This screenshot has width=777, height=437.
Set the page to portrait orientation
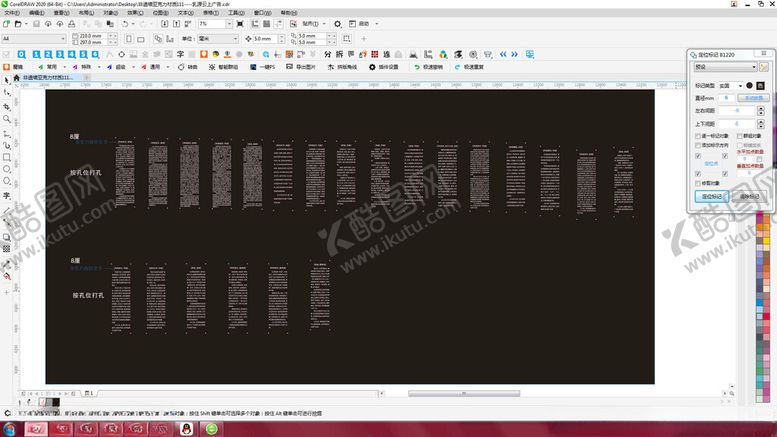coord(129,39)
